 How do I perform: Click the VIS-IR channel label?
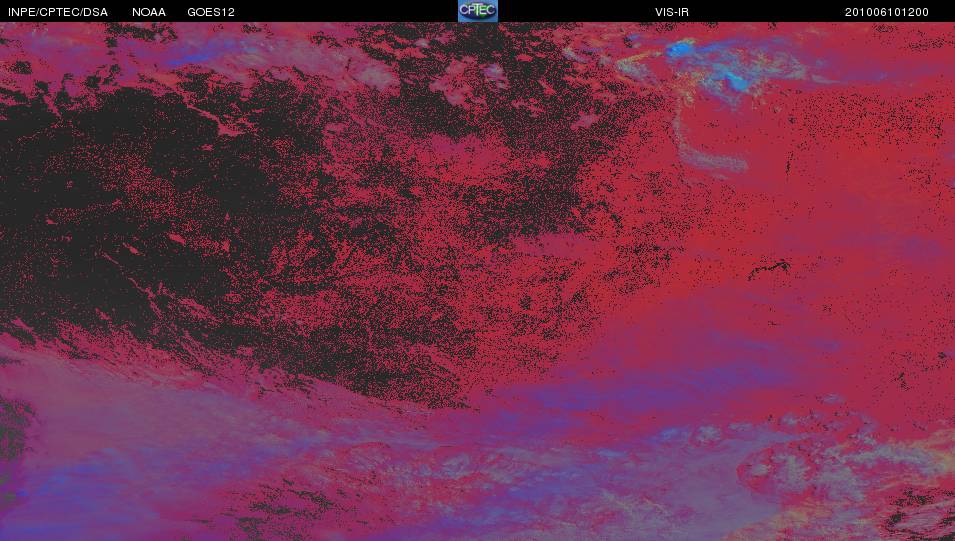coord(672,12)
